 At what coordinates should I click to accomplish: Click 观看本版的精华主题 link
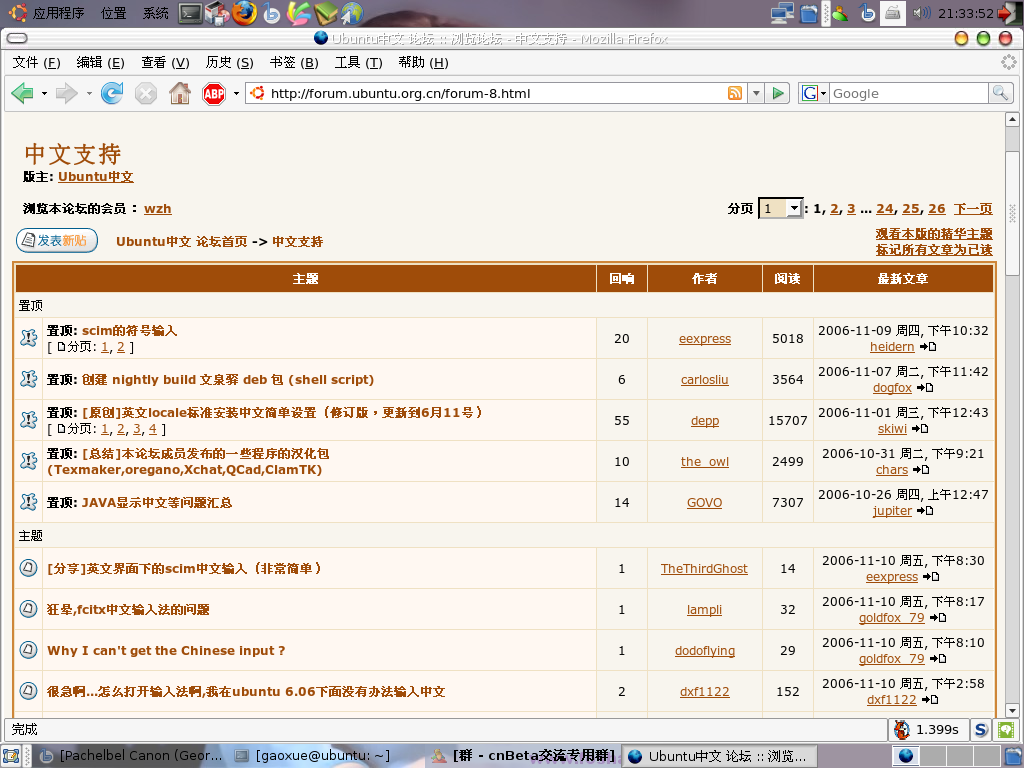point(934,234)
